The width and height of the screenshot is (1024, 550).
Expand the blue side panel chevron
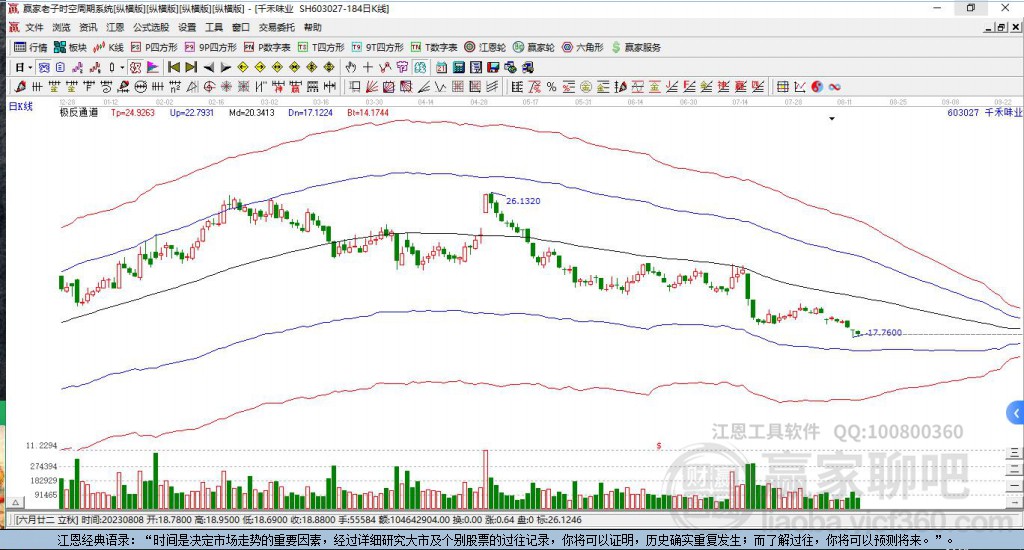(x=1016, y=413)
